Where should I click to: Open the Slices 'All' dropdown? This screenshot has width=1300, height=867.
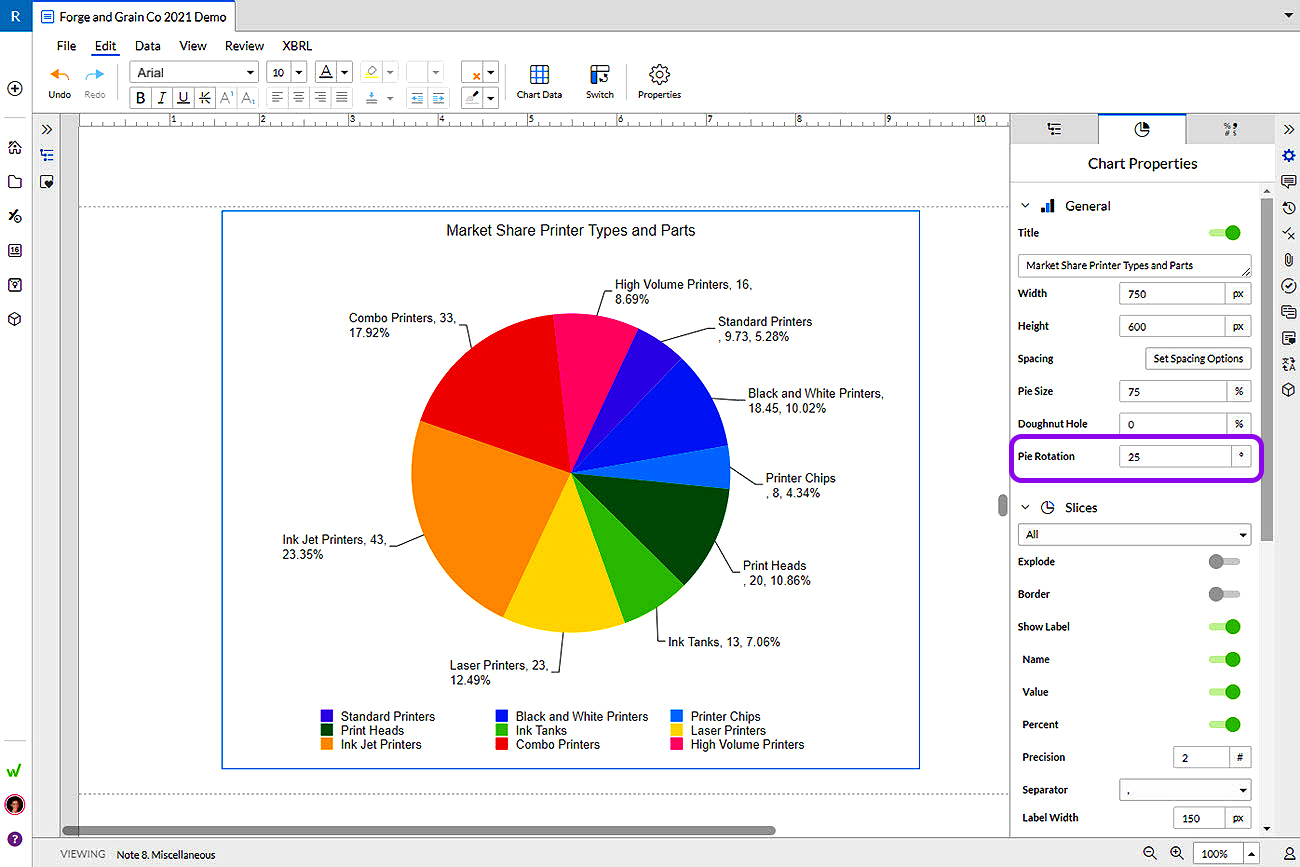click(1134, 535)
